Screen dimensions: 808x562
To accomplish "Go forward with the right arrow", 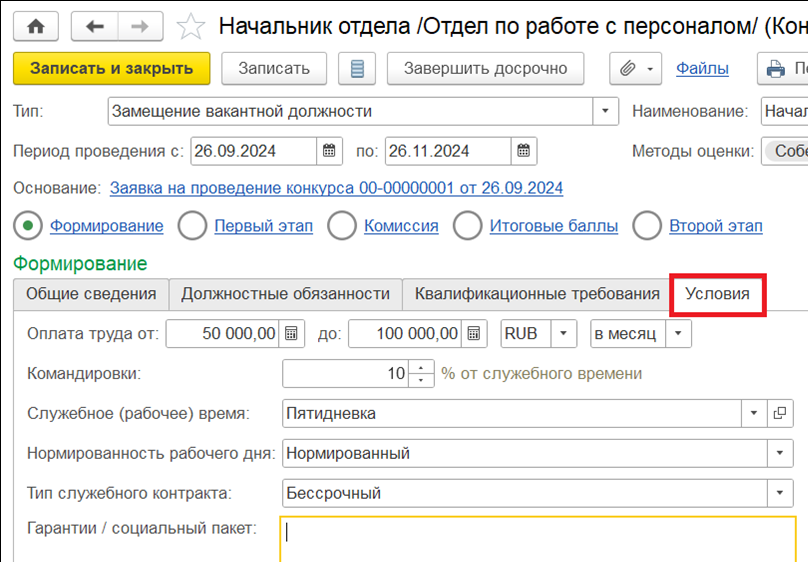I will (x=142, y=26).
